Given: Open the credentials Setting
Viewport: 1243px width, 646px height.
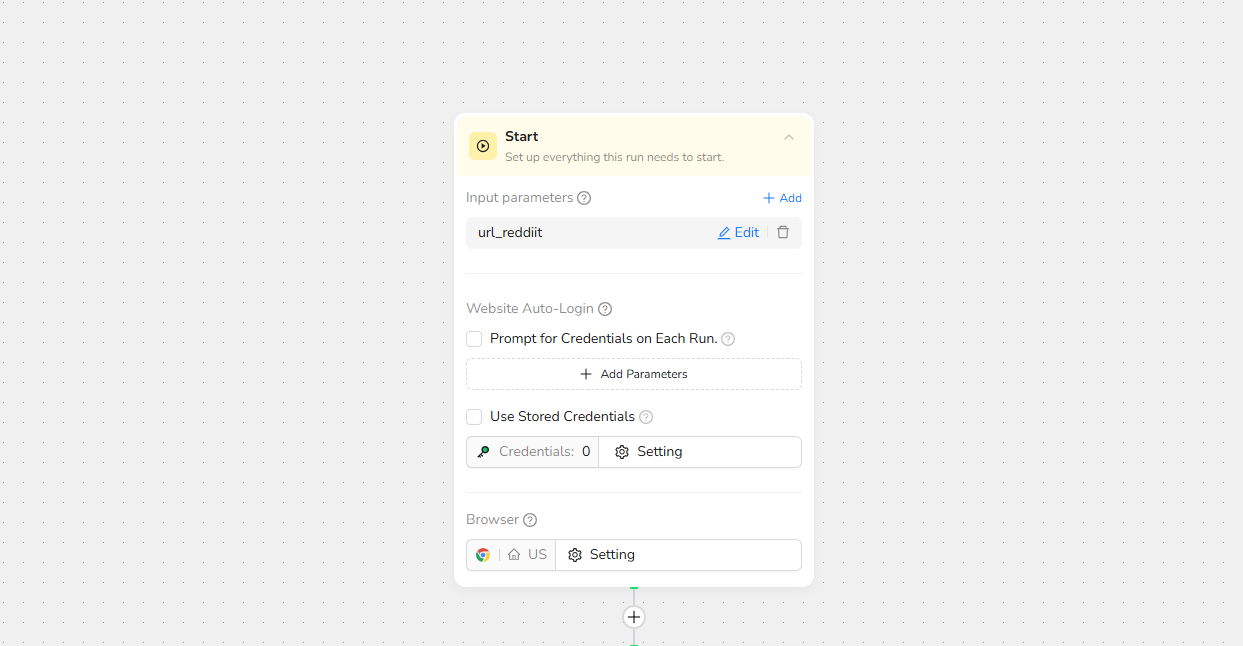Looking at the screenshot, I should (649, 452).
